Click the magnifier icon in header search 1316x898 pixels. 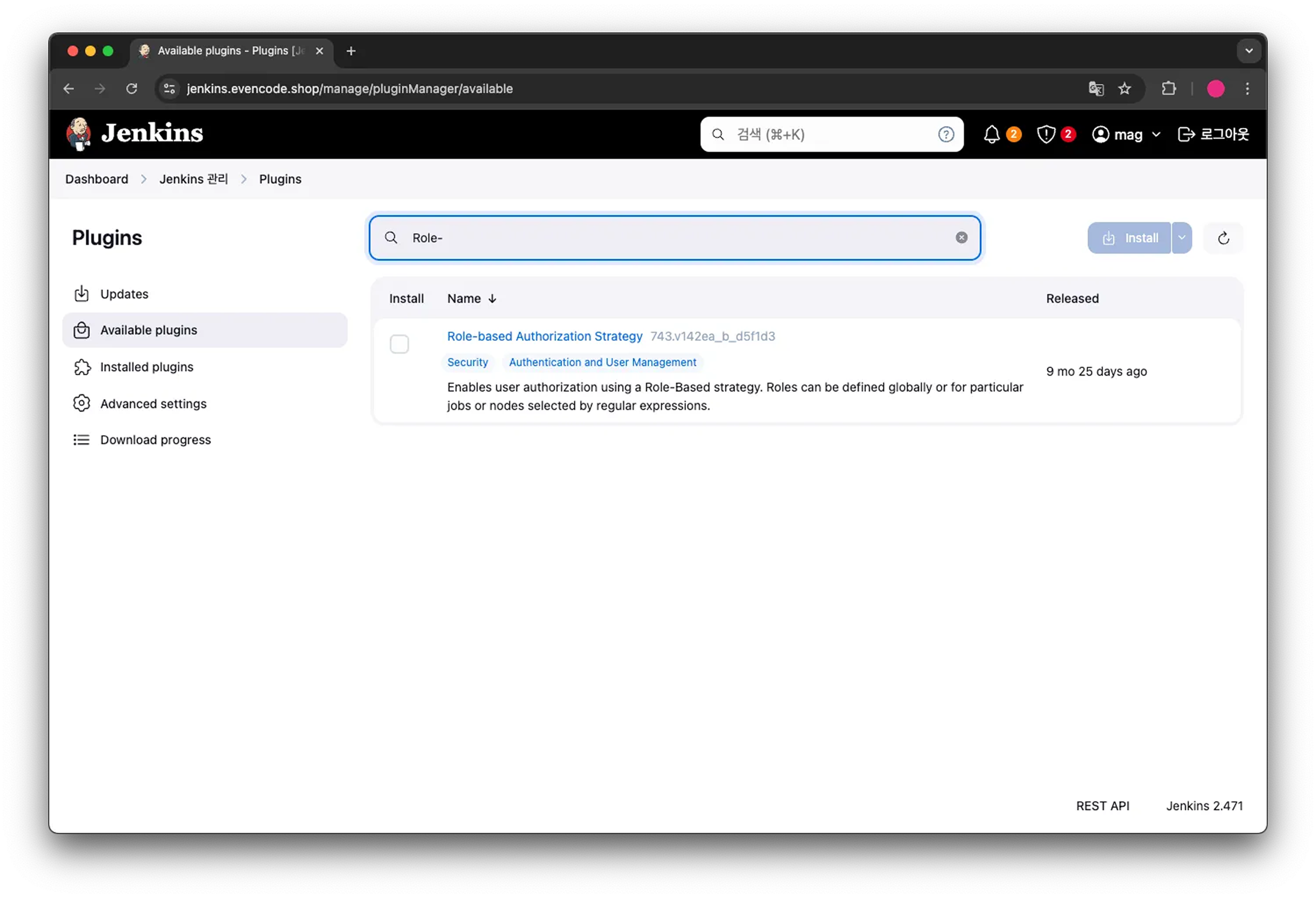[717, 134]
